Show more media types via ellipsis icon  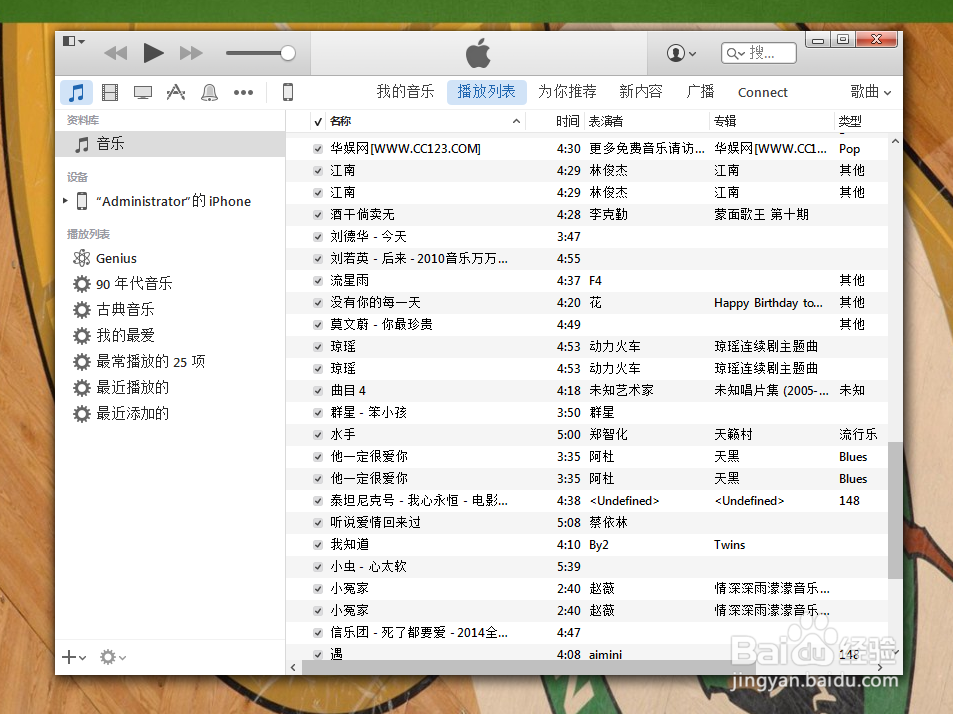point(243,92)
